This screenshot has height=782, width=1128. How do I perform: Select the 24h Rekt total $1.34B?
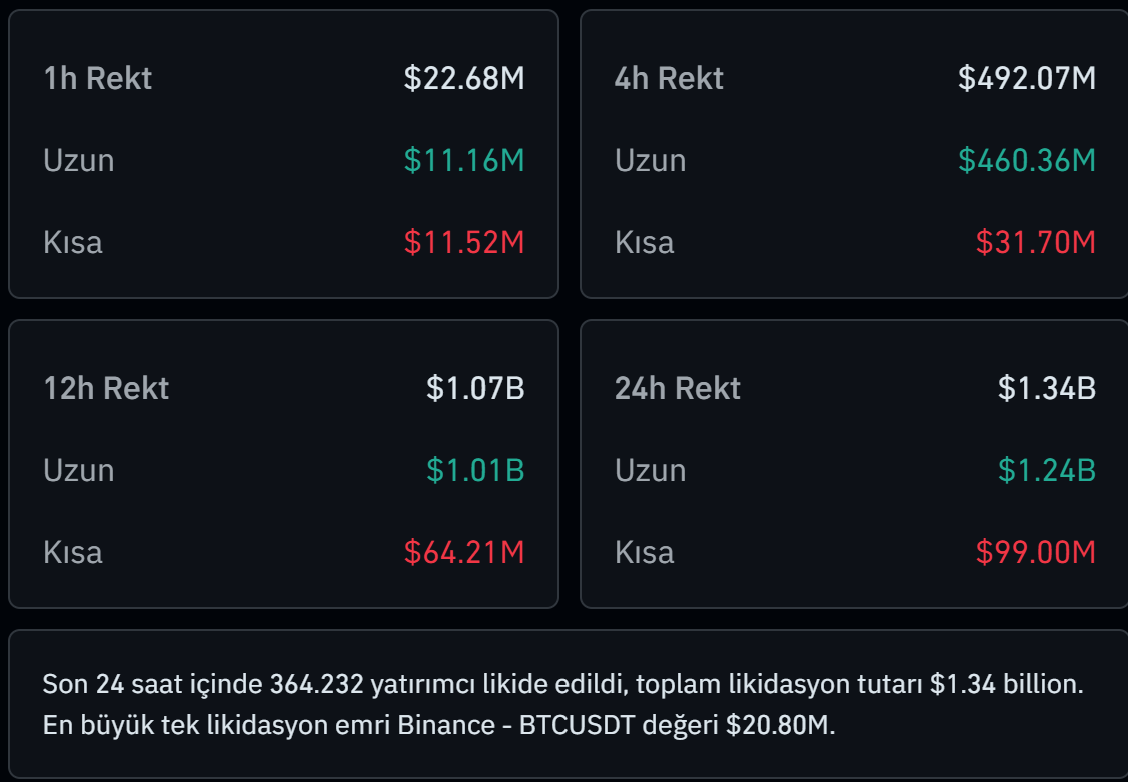tap(1047, 388)
